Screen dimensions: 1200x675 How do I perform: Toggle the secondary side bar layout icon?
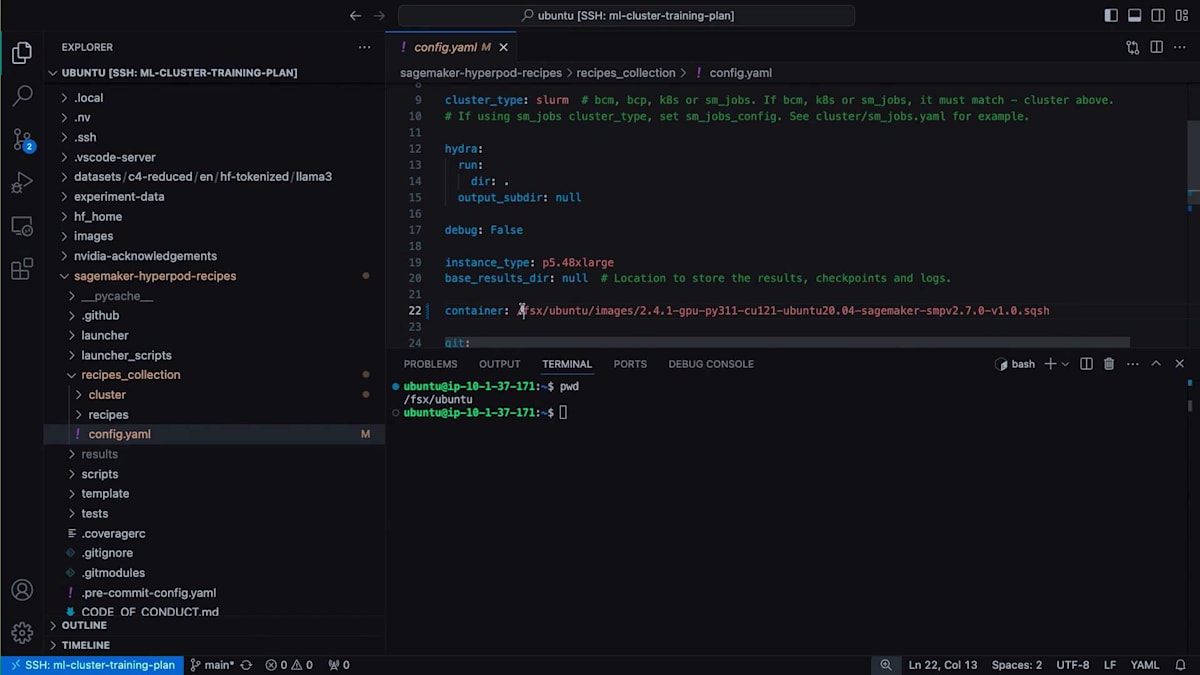point(1158,16)
